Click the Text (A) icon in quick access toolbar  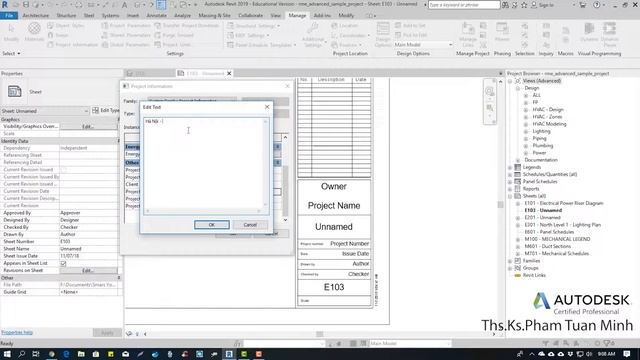click(x=124, y=5)
